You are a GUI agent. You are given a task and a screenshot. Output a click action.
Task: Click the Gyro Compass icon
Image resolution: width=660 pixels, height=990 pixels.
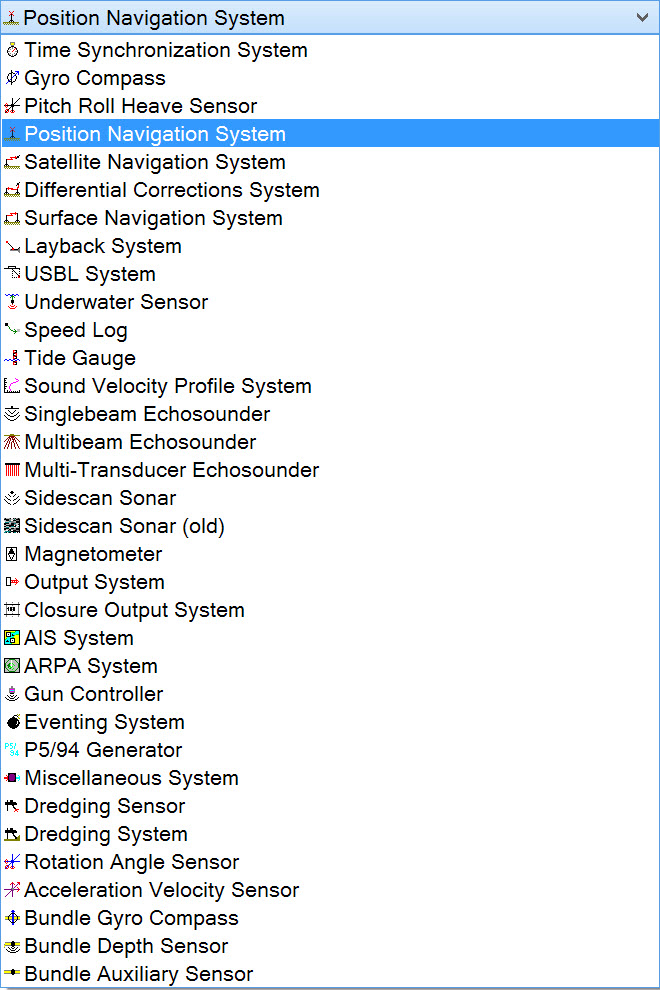(x=12, y=78)
